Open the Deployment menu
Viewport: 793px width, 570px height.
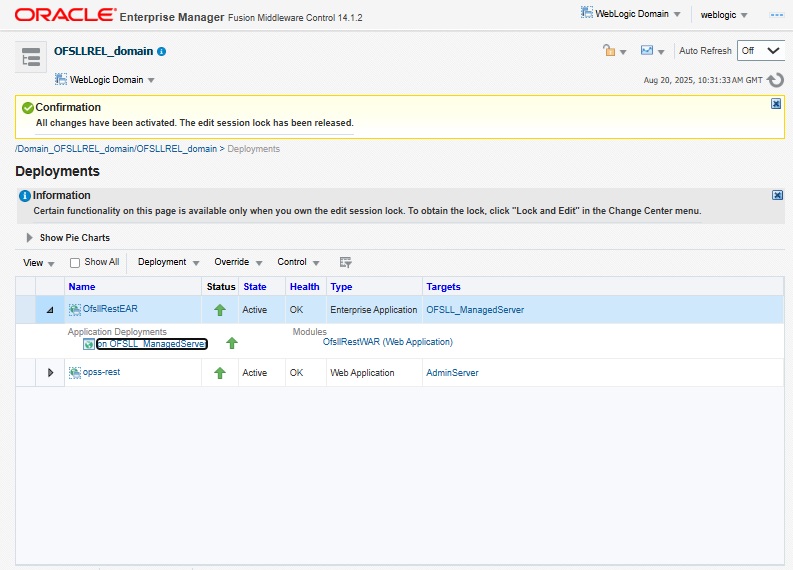(168, 262)
